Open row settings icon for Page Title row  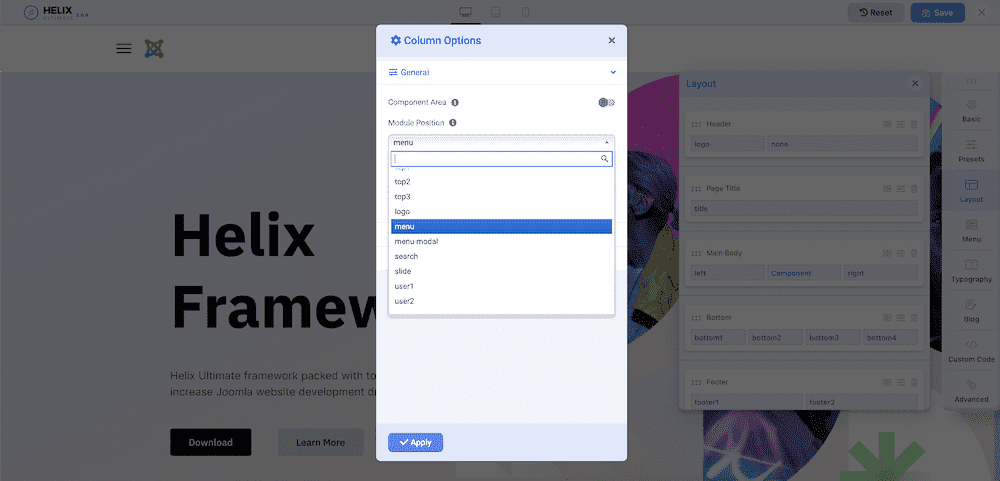click(901, 189)
